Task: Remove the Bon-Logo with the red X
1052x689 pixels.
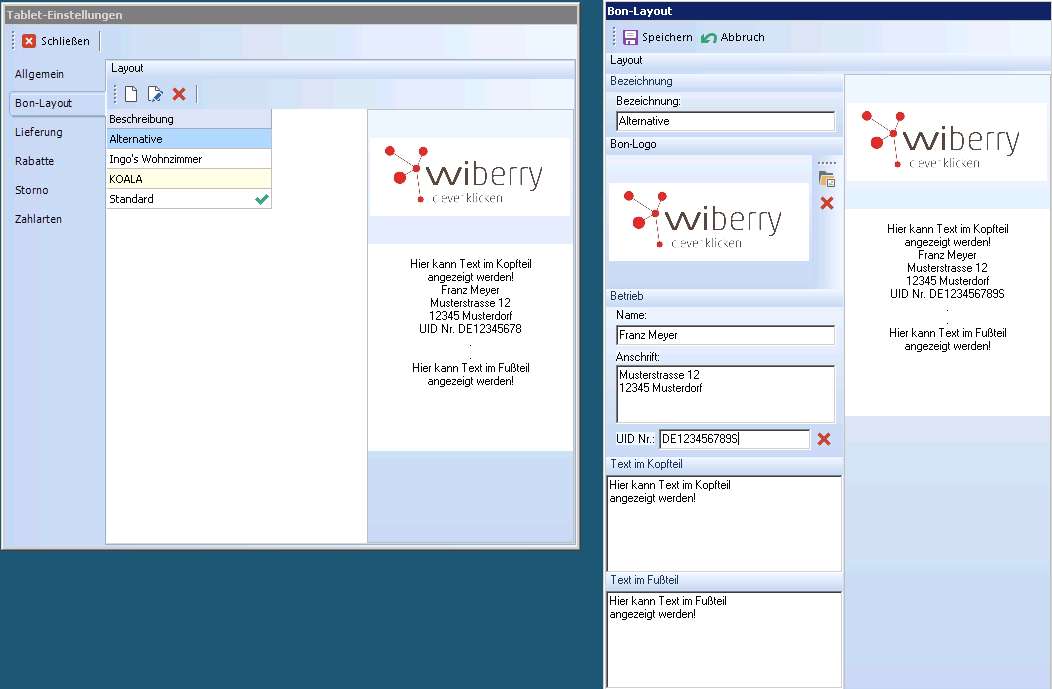Action: click(827, 203)
